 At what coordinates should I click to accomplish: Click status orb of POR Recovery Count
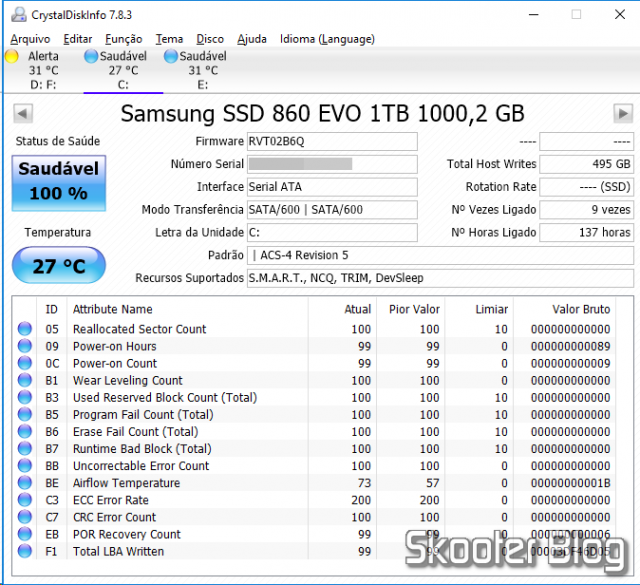click(x=25, y=534)
